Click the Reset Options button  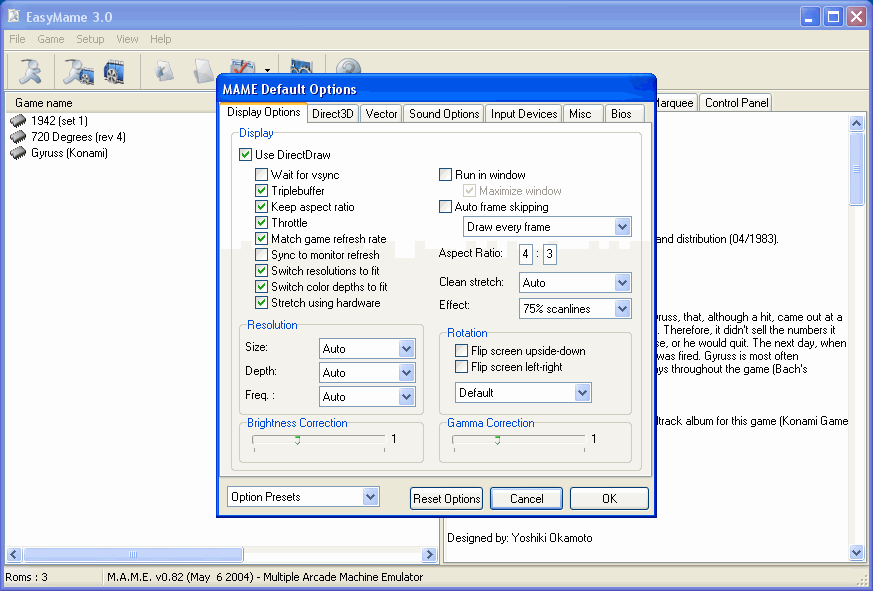[x=447, y=499]
